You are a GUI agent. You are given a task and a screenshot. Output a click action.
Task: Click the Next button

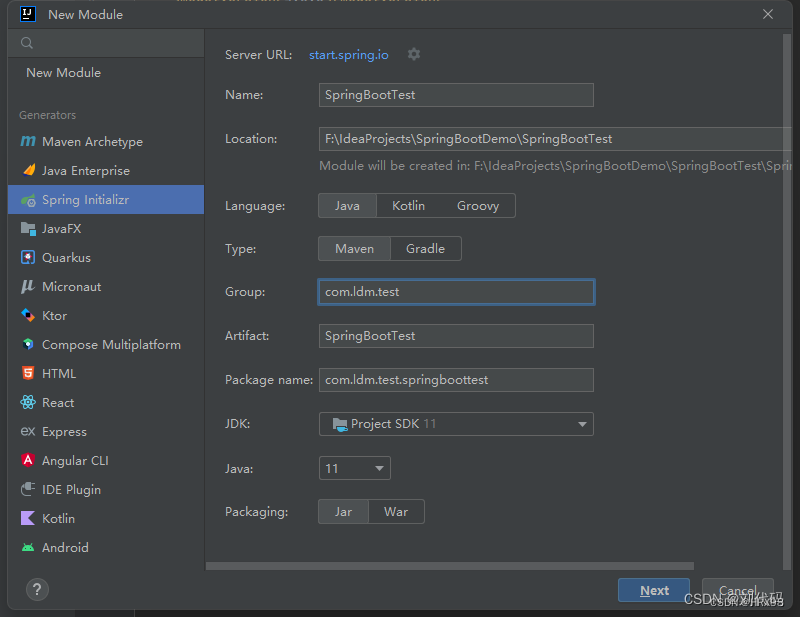tap(654, 590)
